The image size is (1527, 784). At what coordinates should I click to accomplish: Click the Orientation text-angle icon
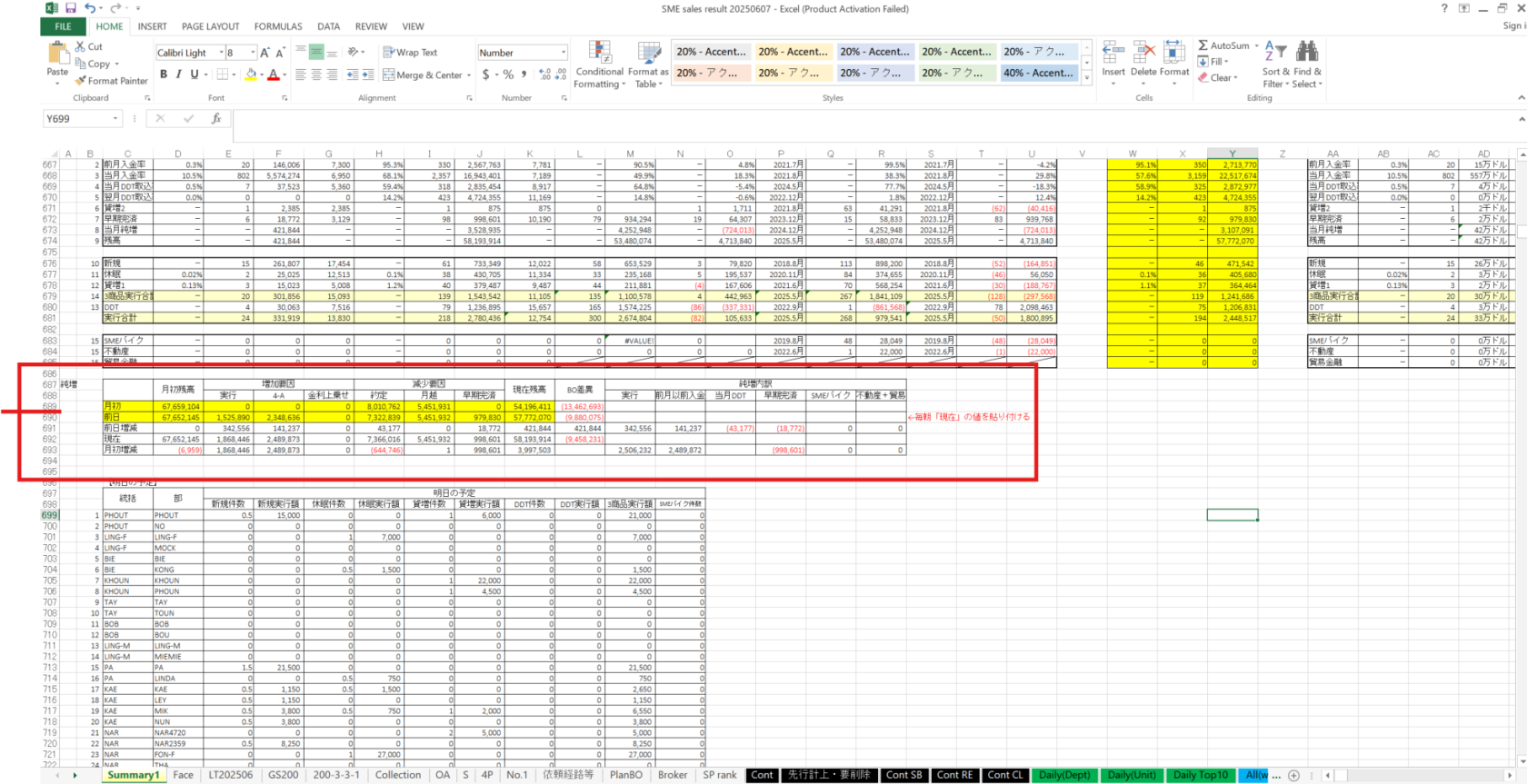pos(354,53)
